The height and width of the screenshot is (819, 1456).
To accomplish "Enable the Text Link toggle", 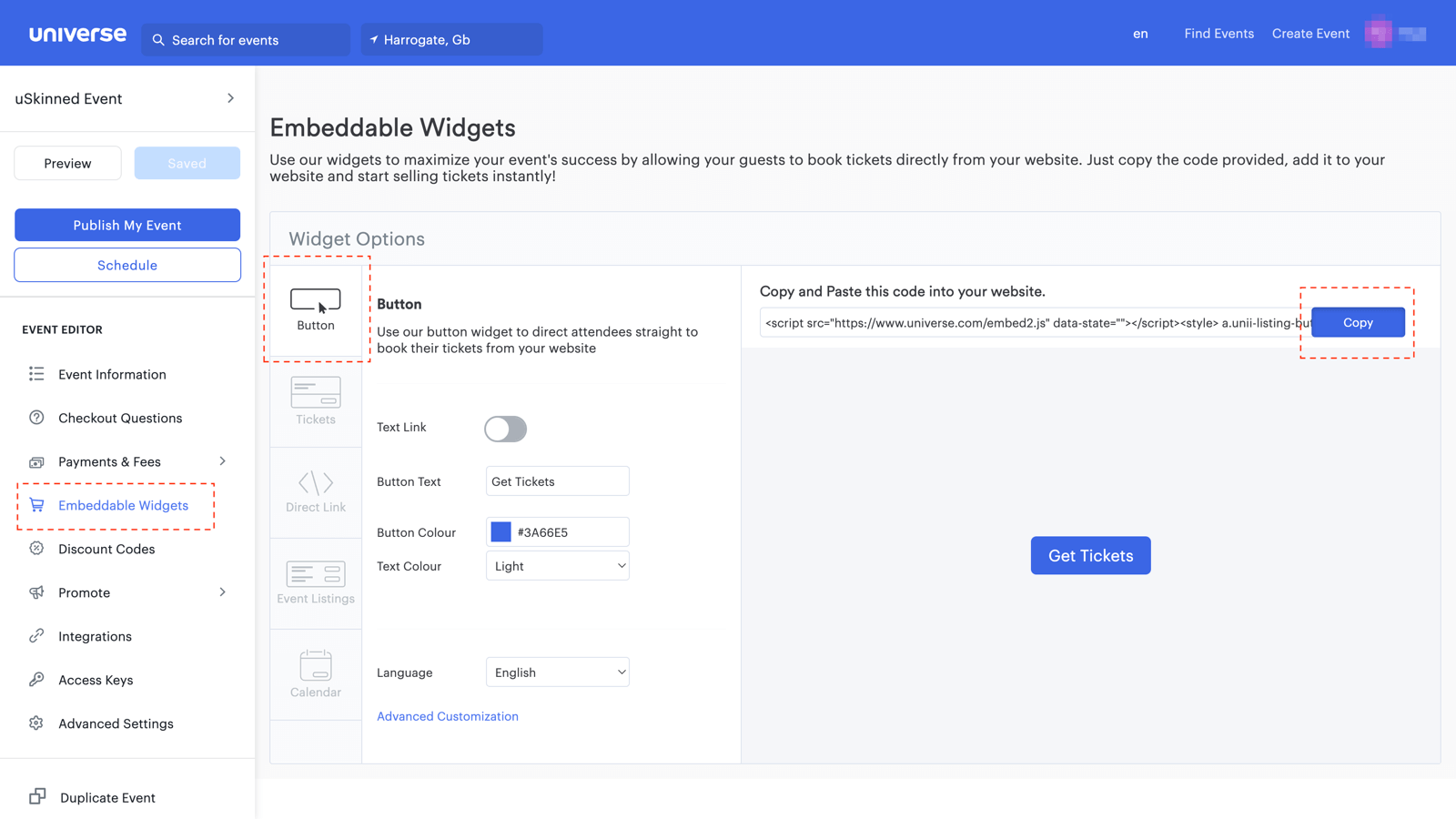I will [x=505, y=429].
